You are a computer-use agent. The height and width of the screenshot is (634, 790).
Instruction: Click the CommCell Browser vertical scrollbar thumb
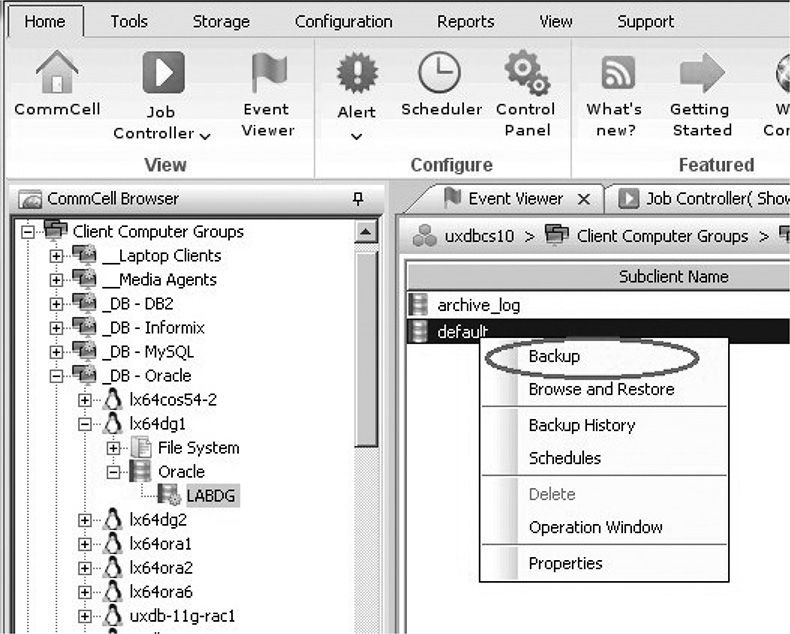pos(366,349)
